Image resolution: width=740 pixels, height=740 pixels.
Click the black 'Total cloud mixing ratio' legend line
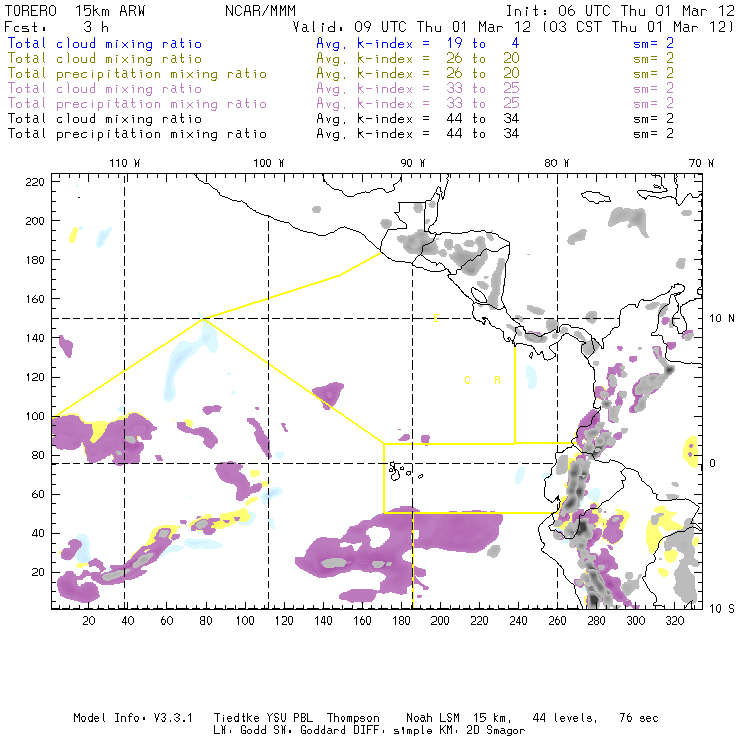105,119
